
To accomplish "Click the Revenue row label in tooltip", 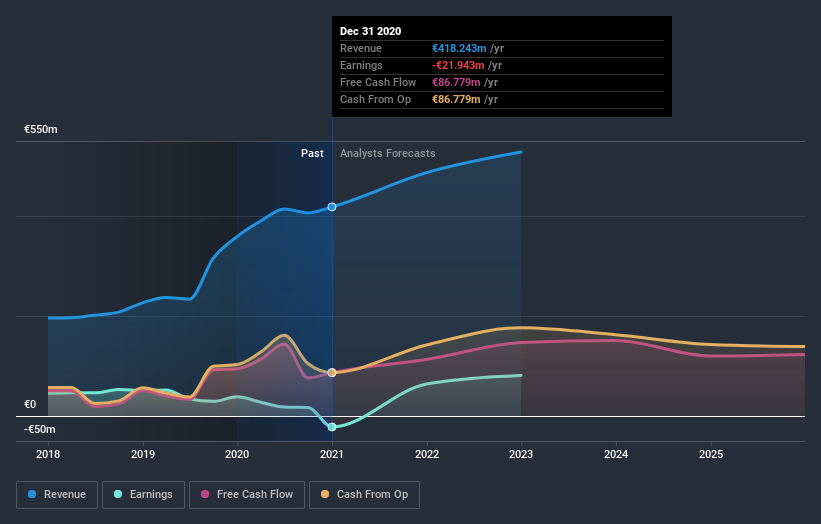I will click(x=361, y=48).
